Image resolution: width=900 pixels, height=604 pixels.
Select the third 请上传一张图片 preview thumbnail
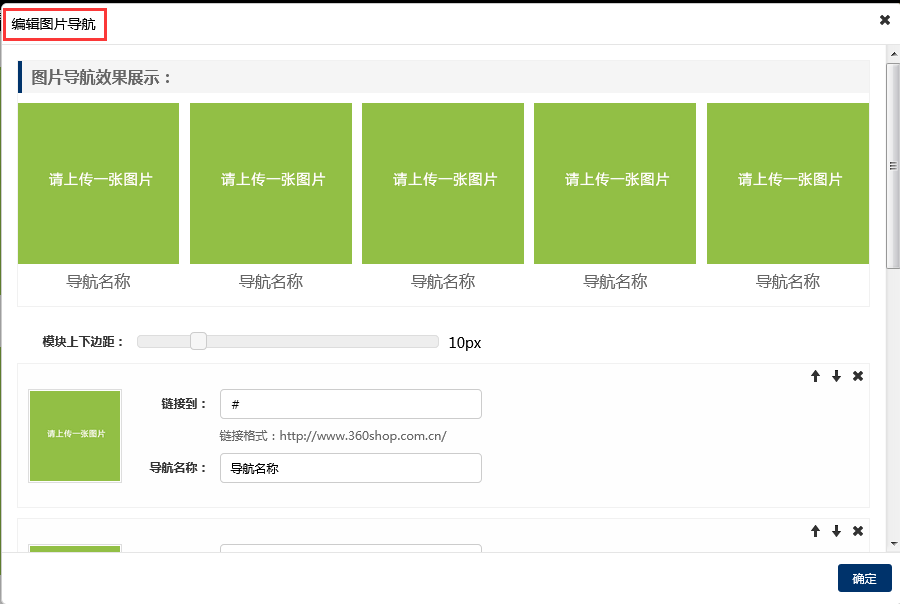tap(442, 183)
